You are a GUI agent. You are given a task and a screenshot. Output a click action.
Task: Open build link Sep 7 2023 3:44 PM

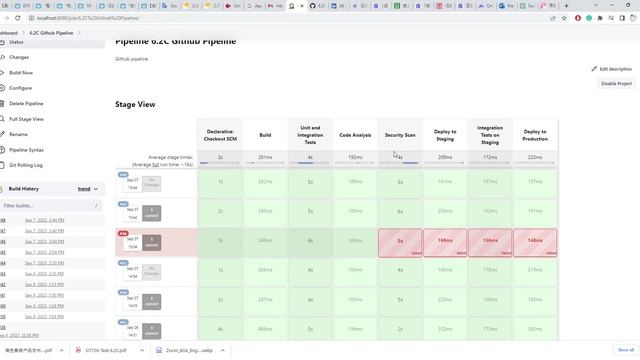tap(44, 220)
